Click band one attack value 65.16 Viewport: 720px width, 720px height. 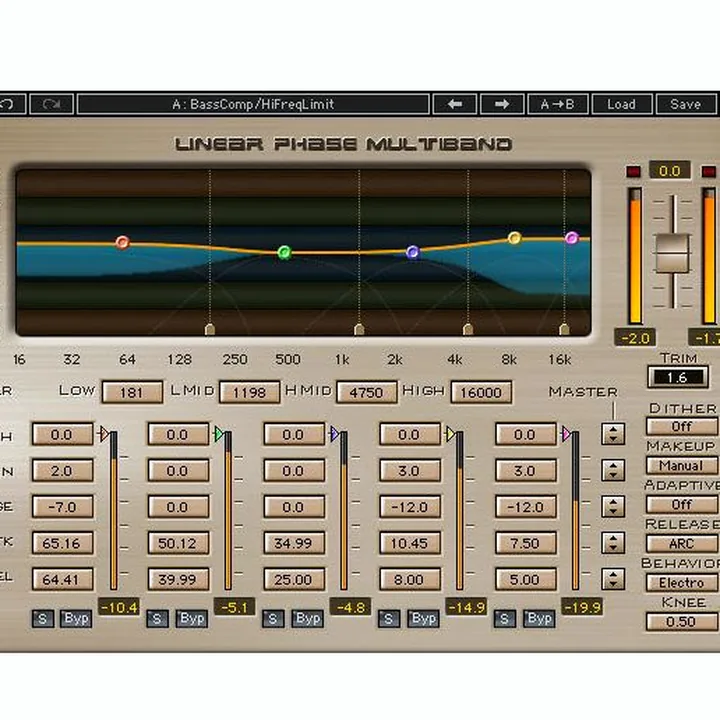coord(63,543)
